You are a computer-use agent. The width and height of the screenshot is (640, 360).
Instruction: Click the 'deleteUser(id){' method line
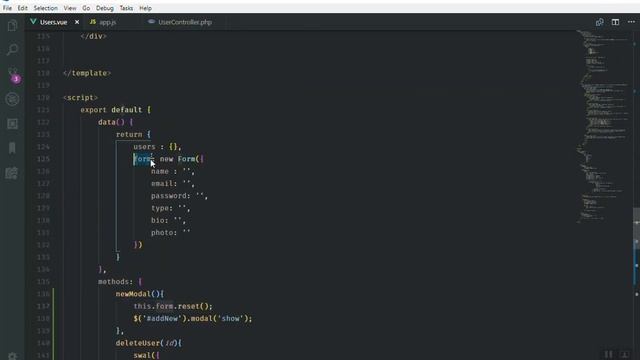tap(149, 343)
